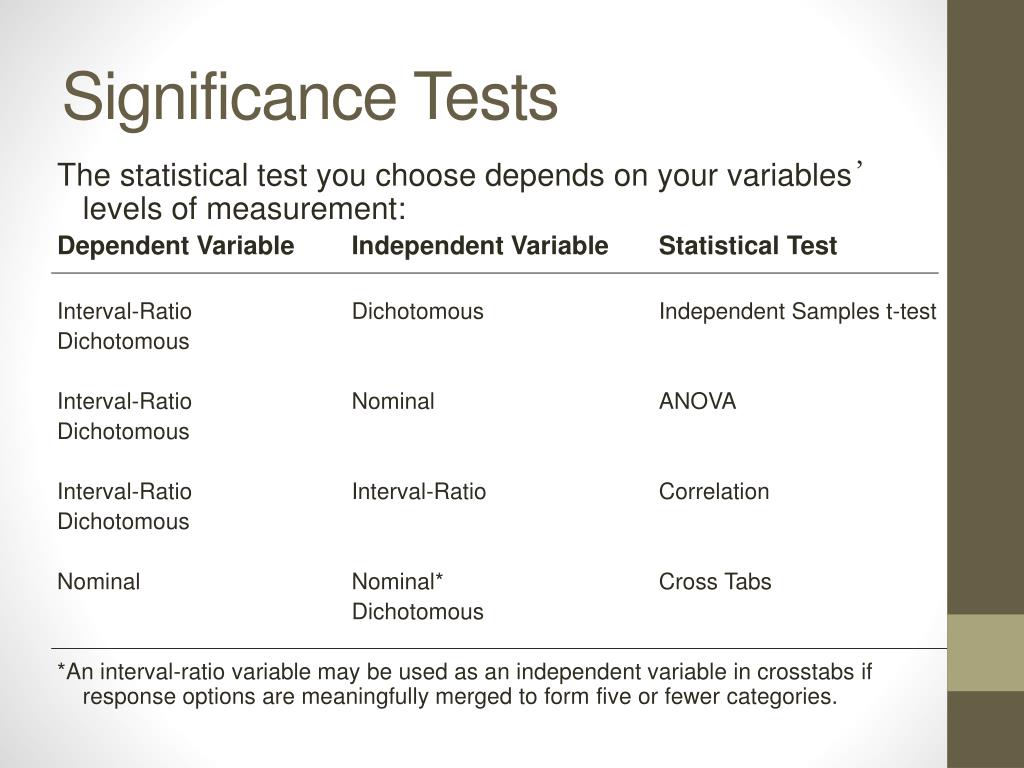Click the dark olive sidebar stripe
This screenshot has width=1024, height=768.
(985, 307)
